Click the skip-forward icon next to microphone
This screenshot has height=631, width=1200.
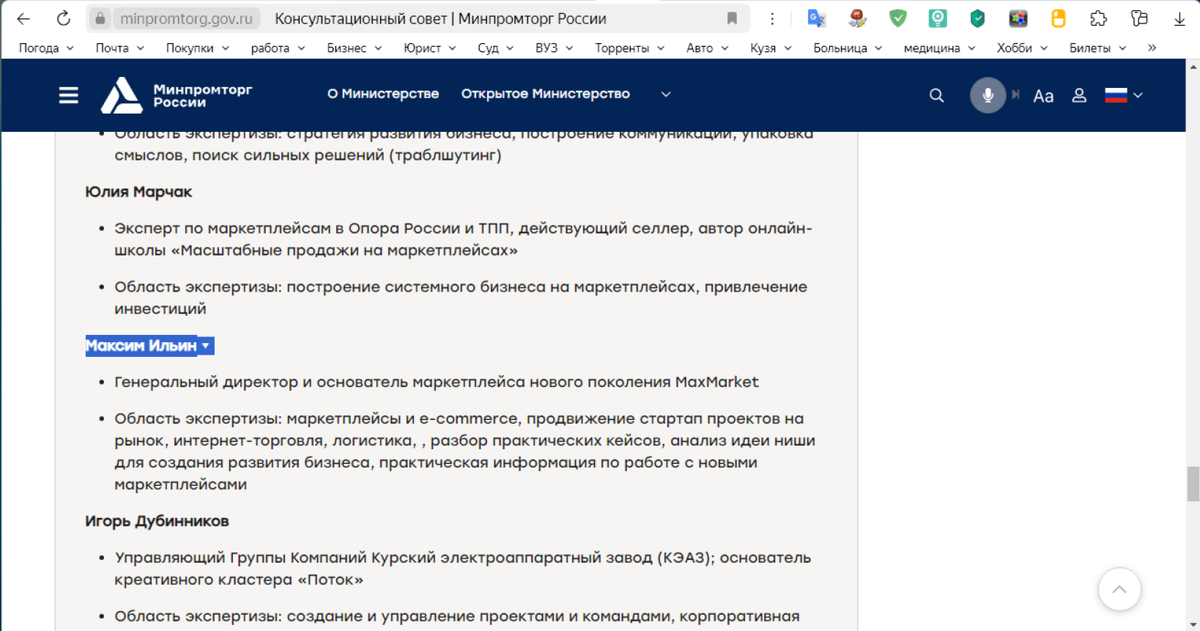pyautogui.click(x=1016, y=95)
